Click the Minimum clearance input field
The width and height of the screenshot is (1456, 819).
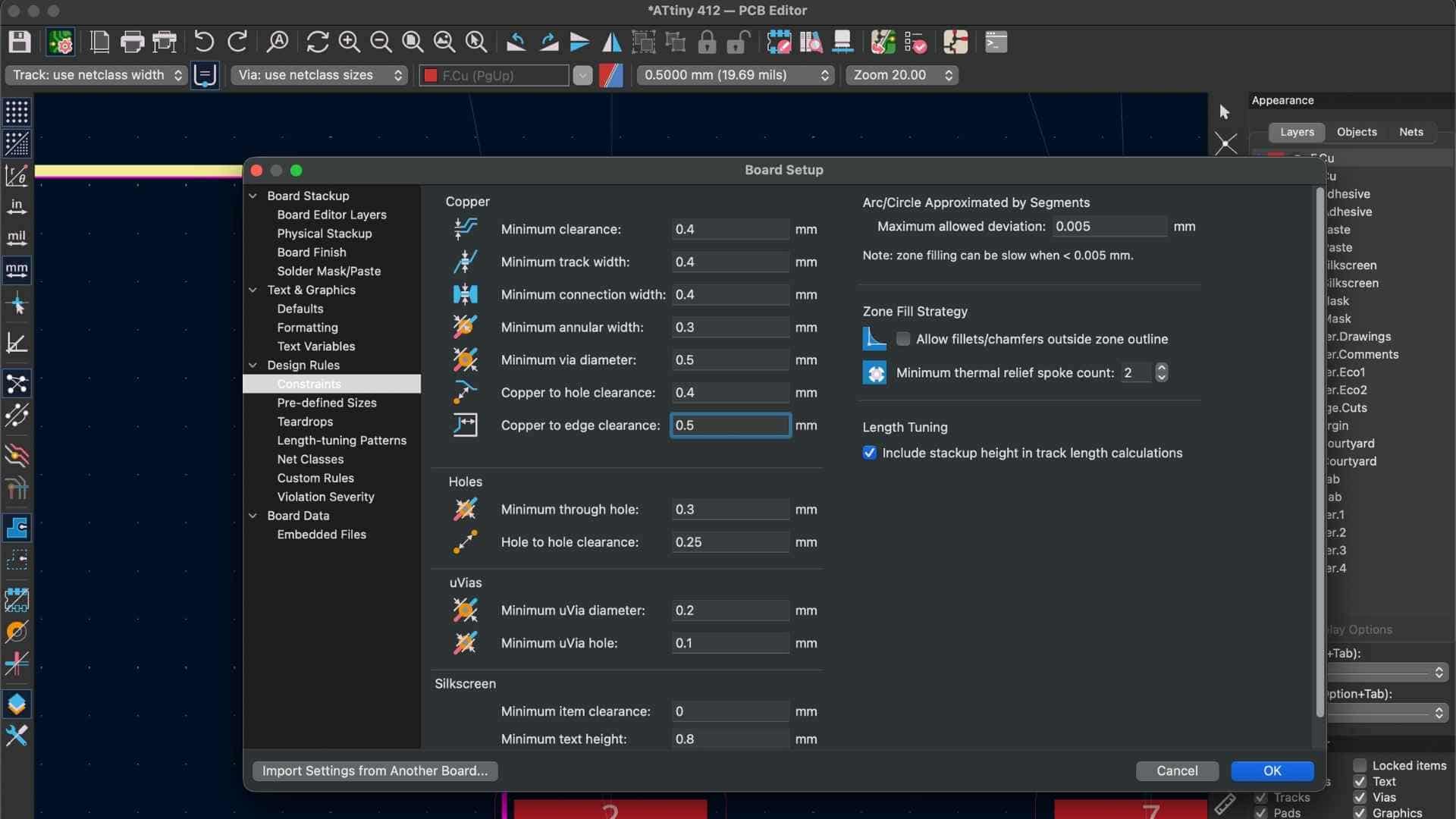click(x=730, y=229)
